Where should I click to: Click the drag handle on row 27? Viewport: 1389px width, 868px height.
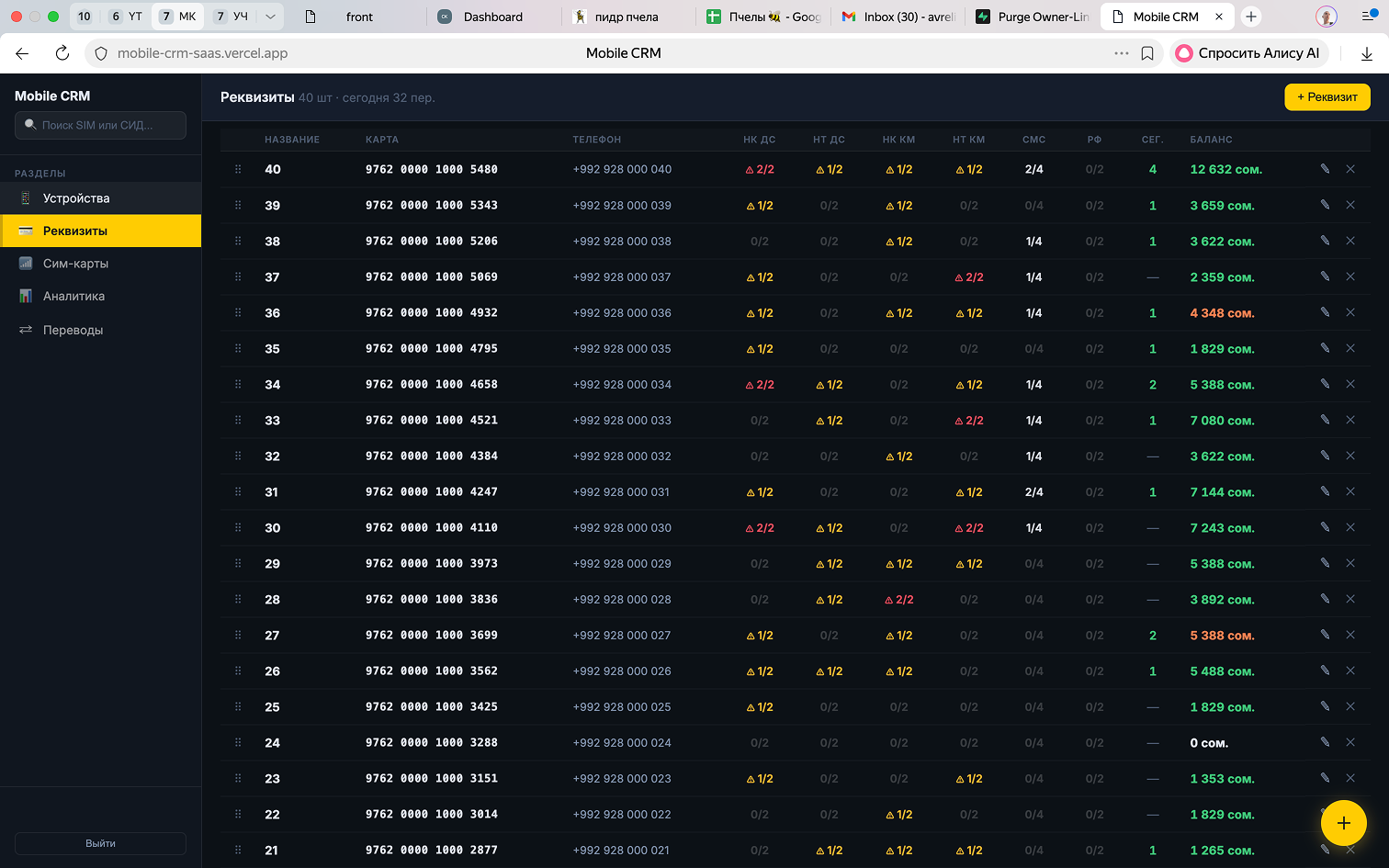238,635
